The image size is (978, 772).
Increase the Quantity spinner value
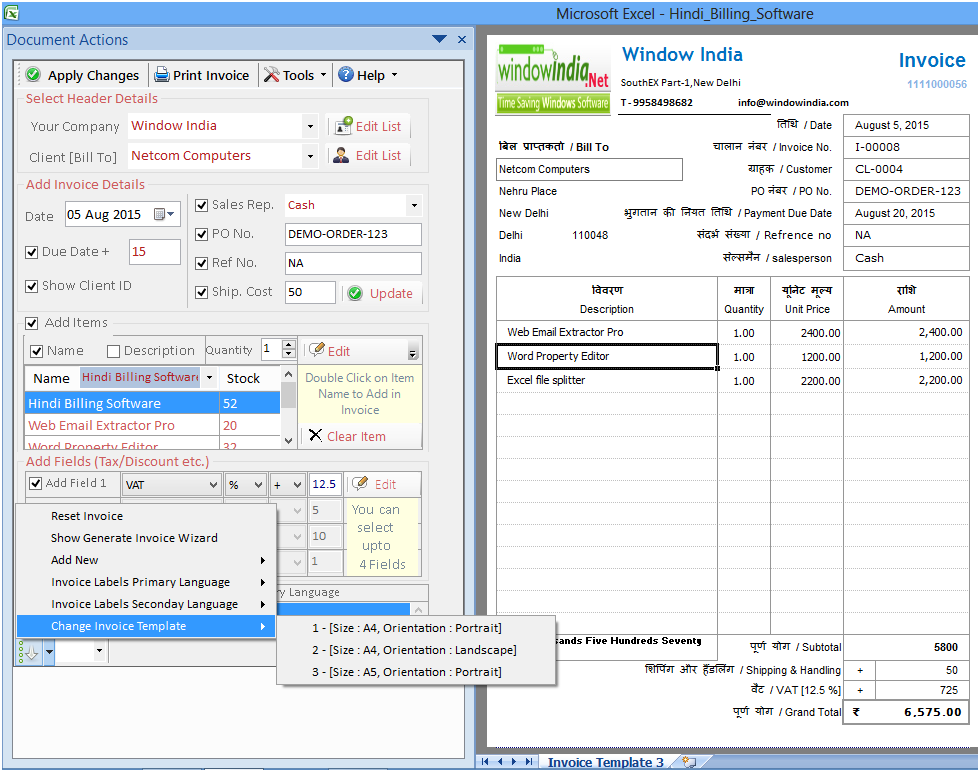pos(288,344)
